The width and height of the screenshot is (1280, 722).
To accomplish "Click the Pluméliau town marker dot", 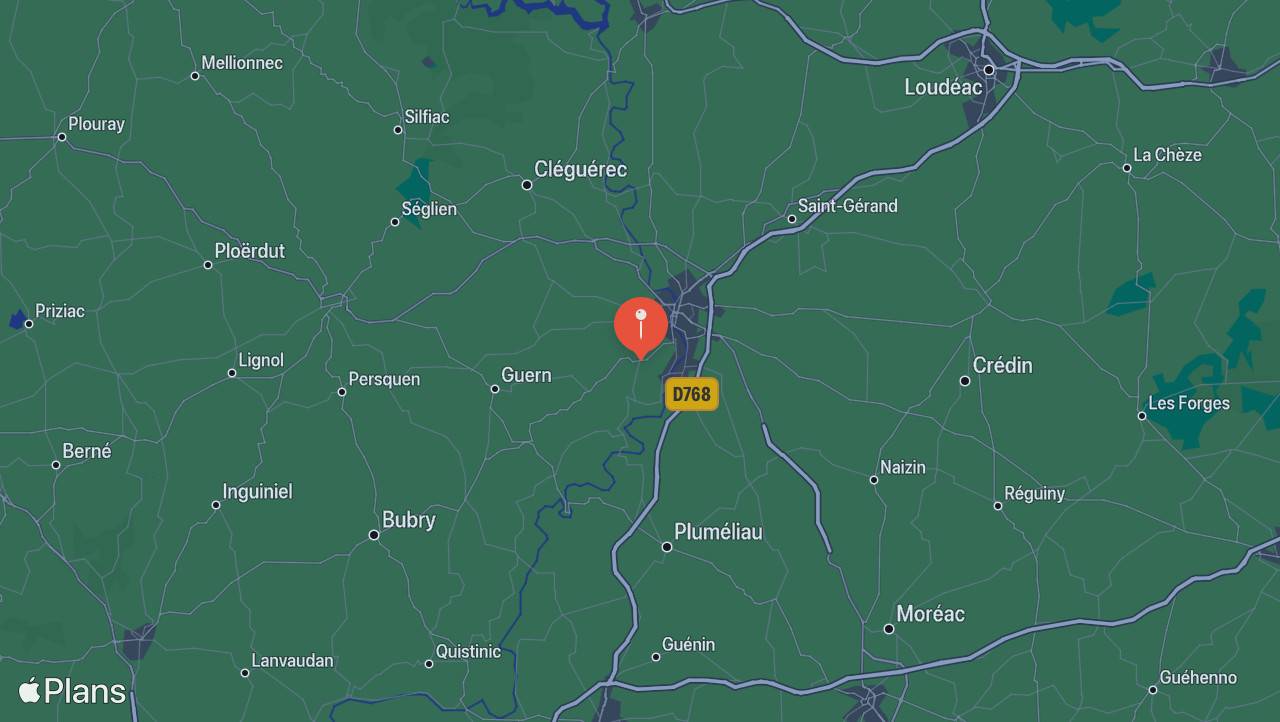I will pos(667,546).
